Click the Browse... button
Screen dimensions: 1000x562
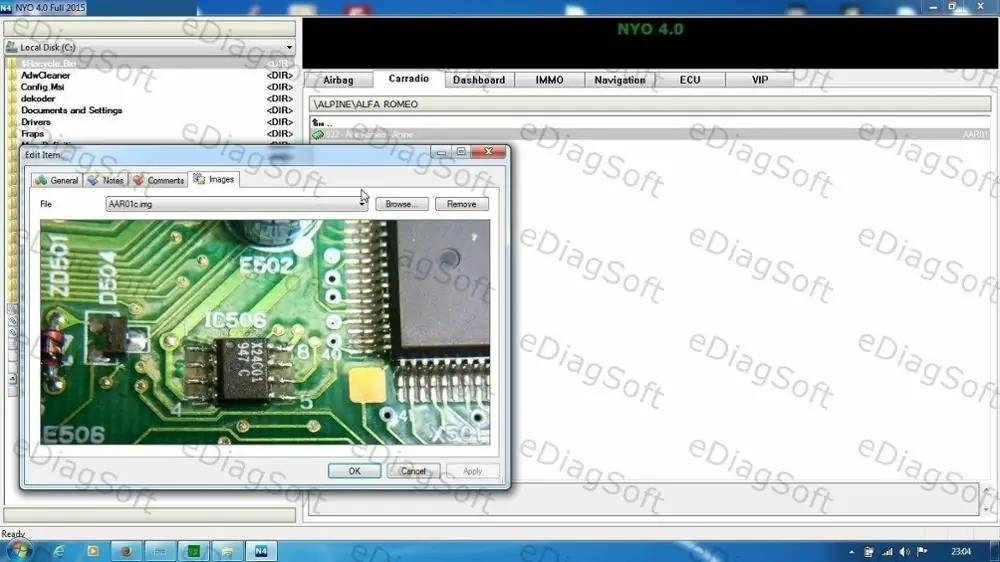402,204
